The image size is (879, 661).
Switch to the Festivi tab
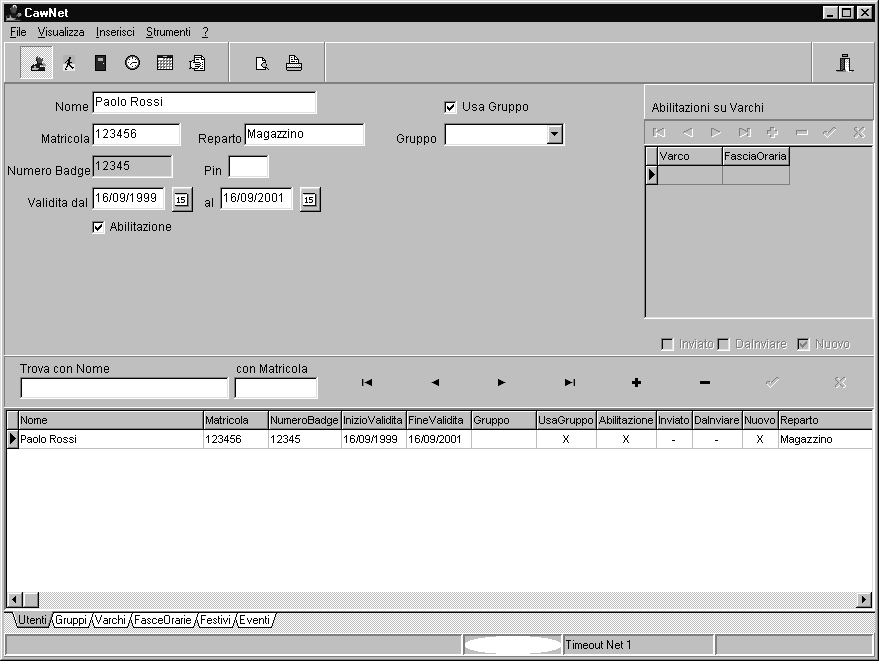[x=215, y=620]
